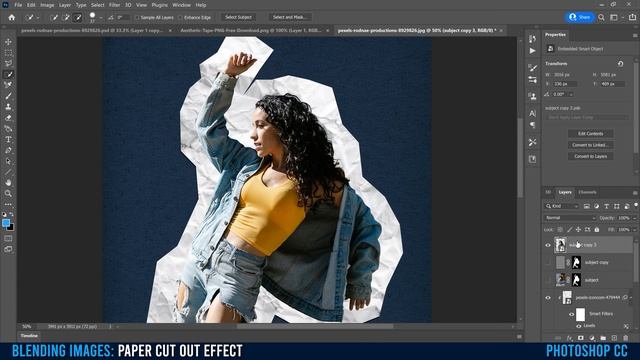Image resolution: width=640 pixels, height=360 pixels.
Task: Select the Zoom tool
Action: pos(8,193)
